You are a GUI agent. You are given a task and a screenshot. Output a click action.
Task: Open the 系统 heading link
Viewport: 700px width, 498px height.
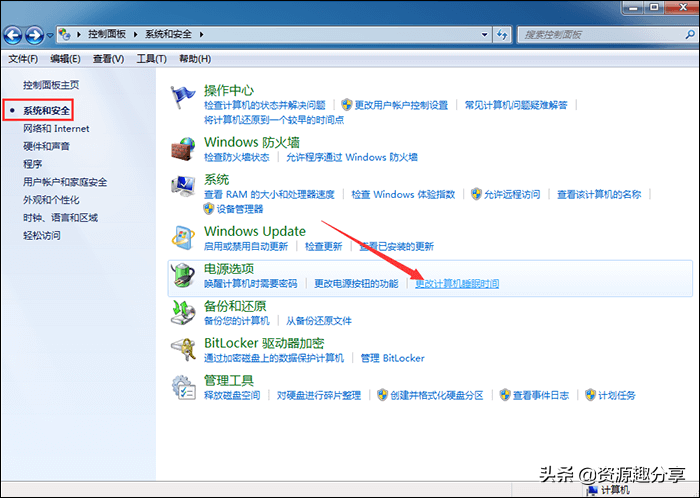point(217,179)
